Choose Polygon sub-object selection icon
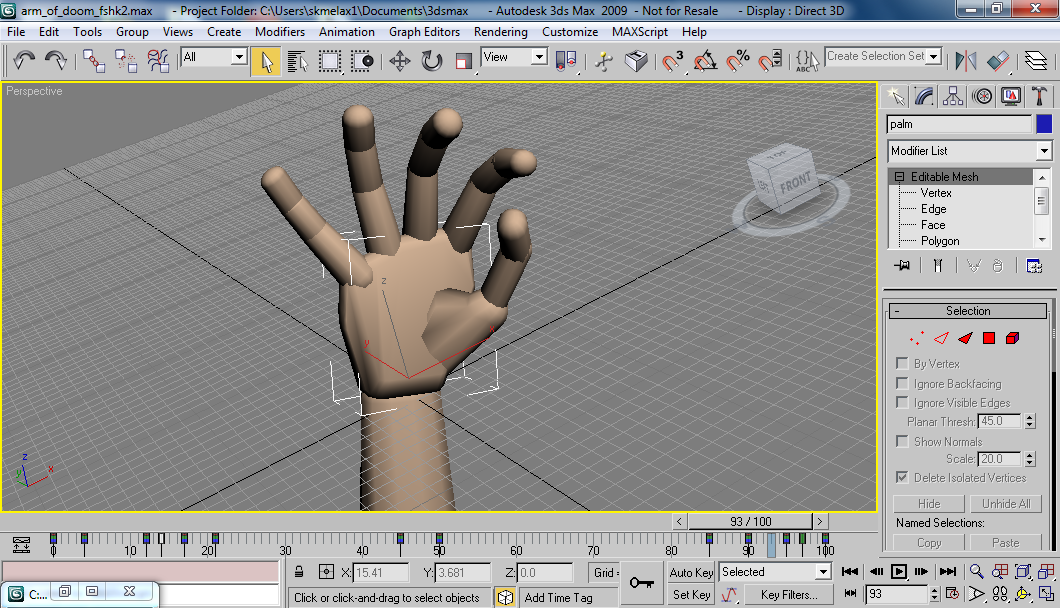This screenshot has width=1060, height=608. 989,339
